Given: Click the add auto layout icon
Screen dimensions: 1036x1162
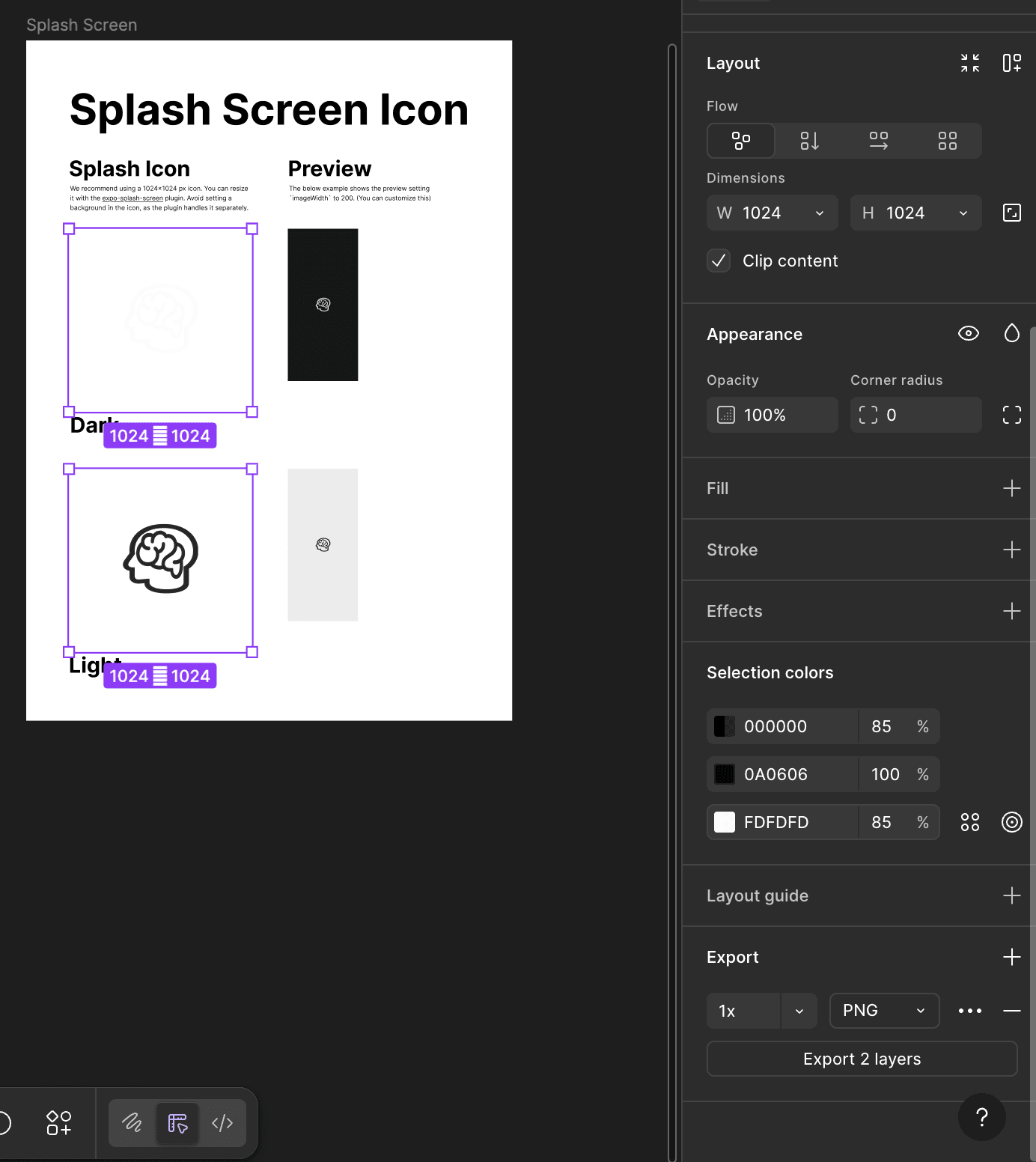Looking at the screenshot, I should pyautogui.click(x=1012, y=63).
